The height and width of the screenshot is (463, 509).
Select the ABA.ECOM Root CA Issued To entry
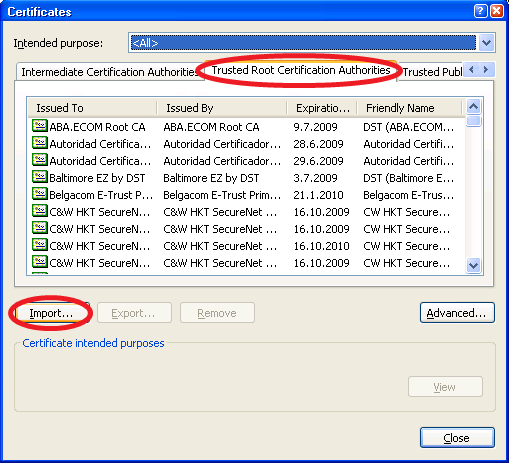point(97,127)
